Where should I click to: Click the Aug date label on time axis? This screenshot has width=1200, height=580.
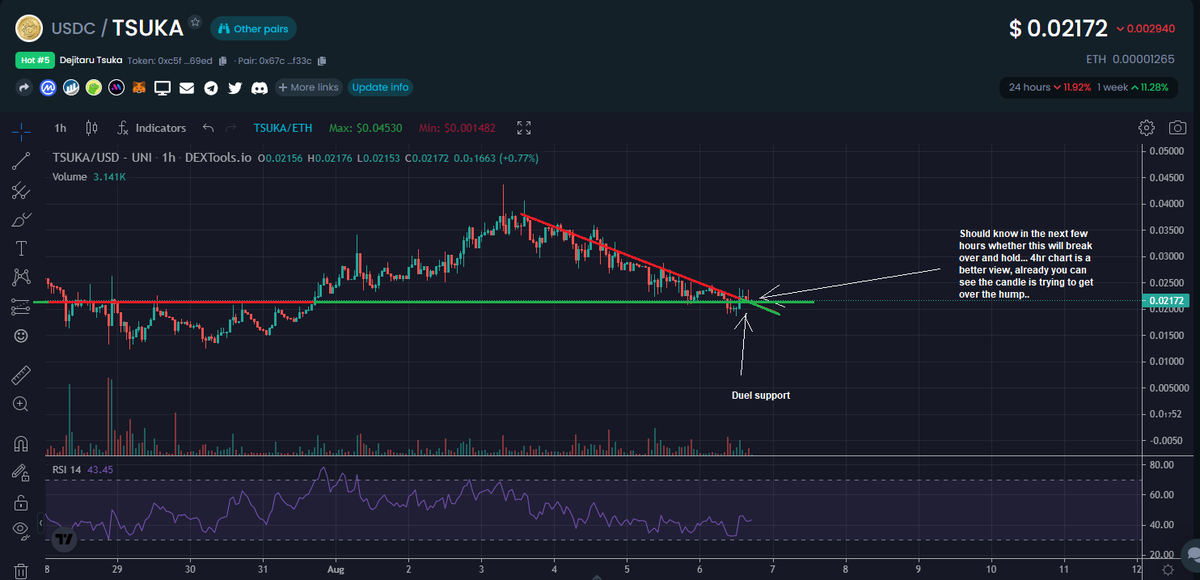[x=335, y=568]
